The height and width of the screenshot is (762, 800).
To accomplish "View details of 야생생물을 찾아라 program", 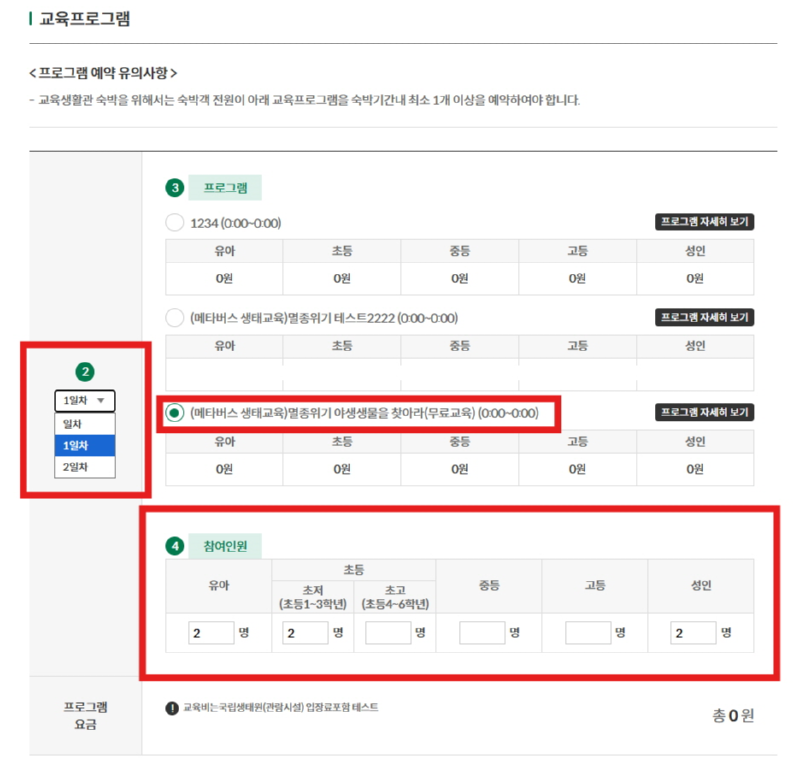I will pos(704,412).
